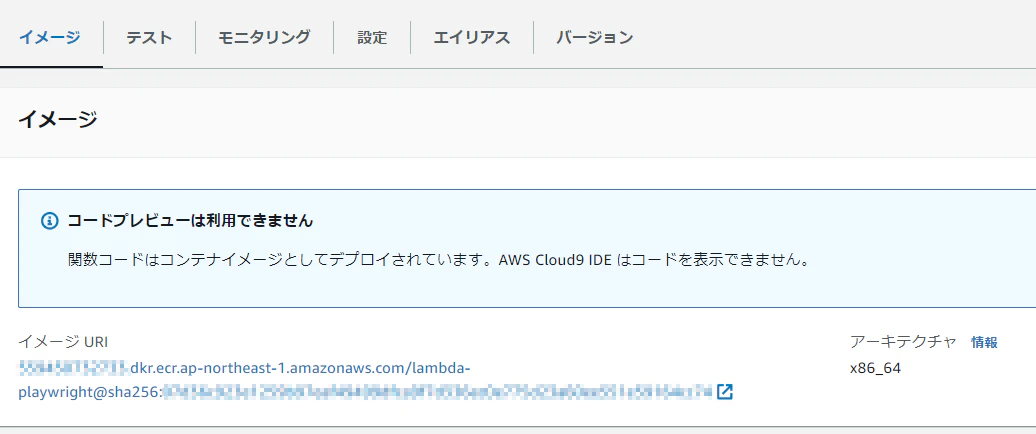This screenshot has width=1036, height=434.
Task: Select the x86_64 architecture value
Action: point(875,369)
